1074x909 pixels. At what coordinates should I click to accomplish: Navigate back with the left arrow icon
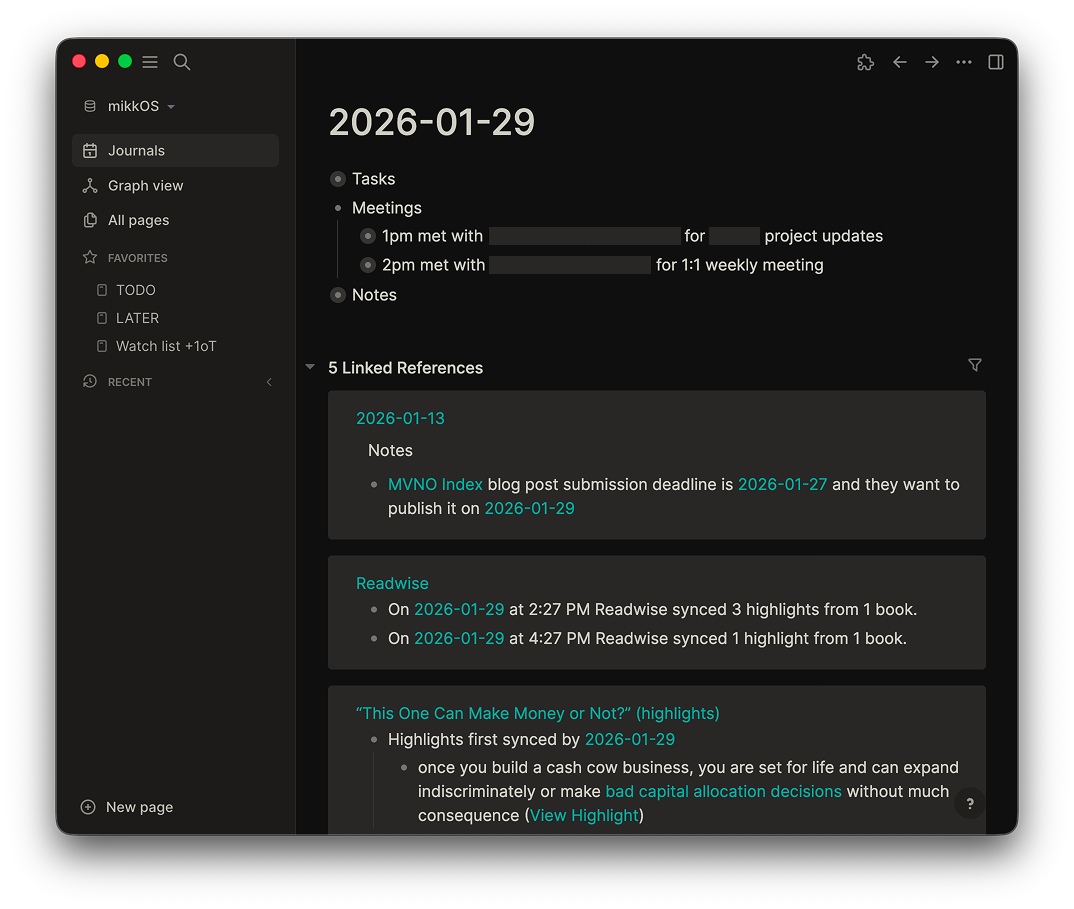[899, 62]
